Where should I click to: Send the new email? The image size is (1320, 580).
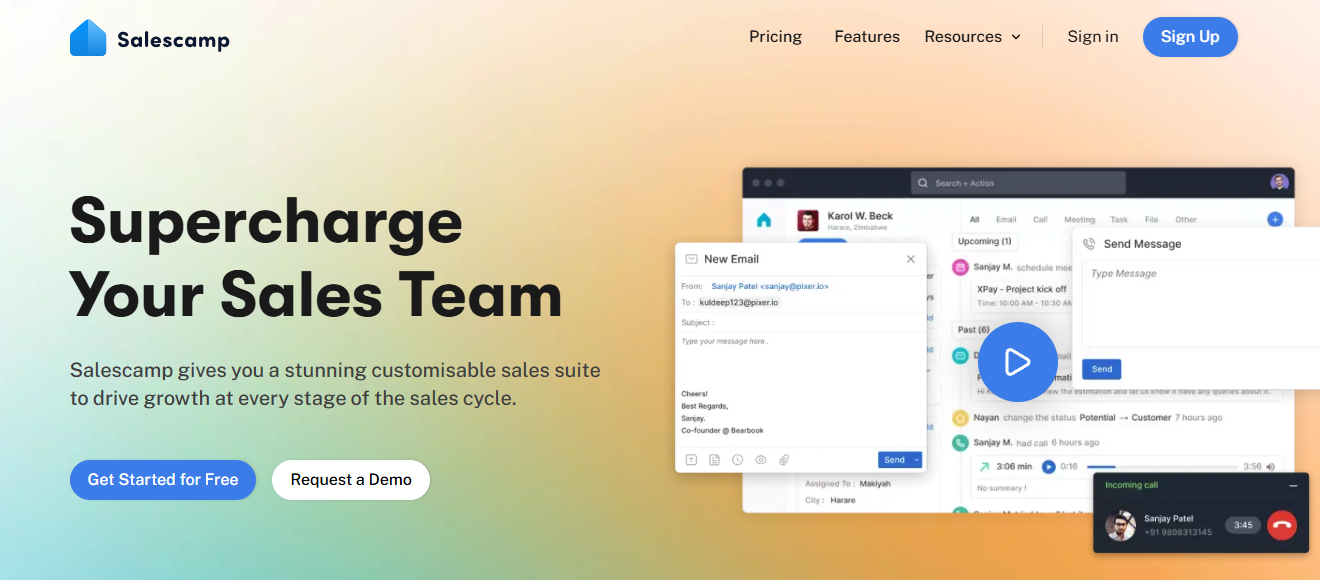[x=894, y=460]
